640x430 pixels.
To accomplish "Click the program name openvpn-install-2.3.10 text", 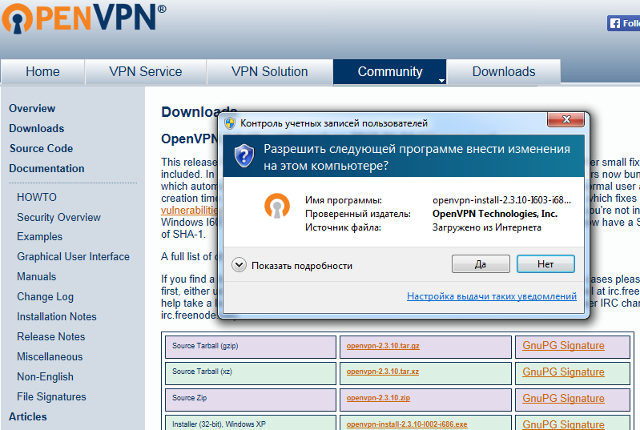I will [x=502, y=200].
